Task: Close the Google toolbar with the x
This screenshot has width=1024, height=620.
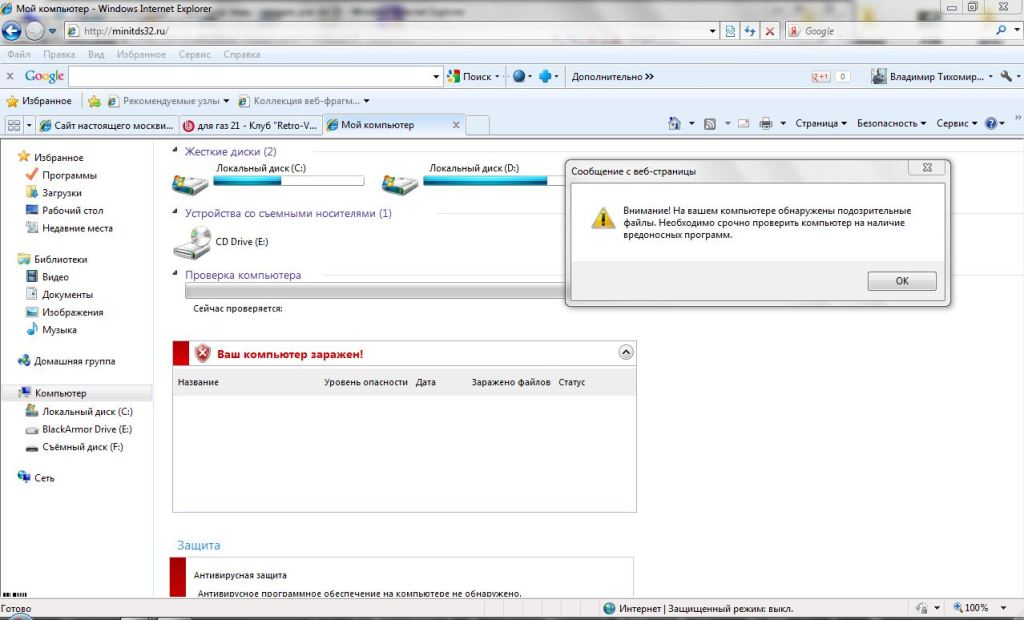Action: [10, 76]
